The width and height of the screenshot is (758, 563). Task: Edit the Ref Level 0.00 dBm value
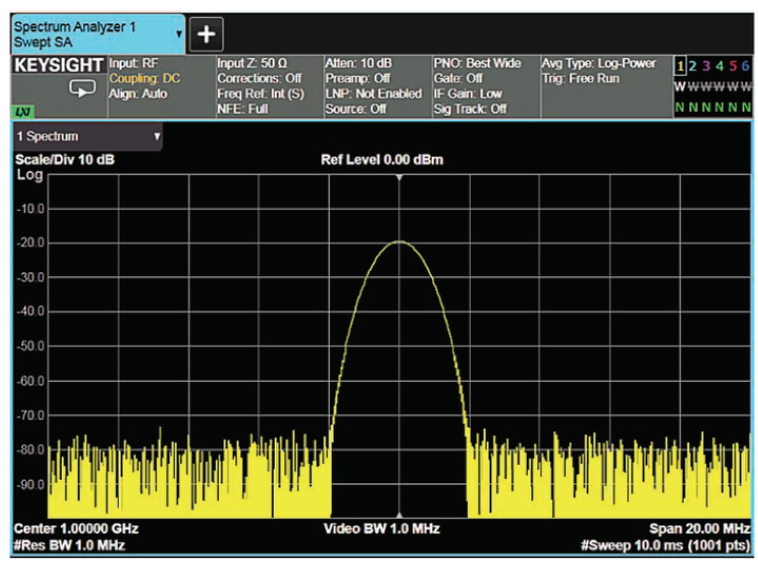pos(381,160)
